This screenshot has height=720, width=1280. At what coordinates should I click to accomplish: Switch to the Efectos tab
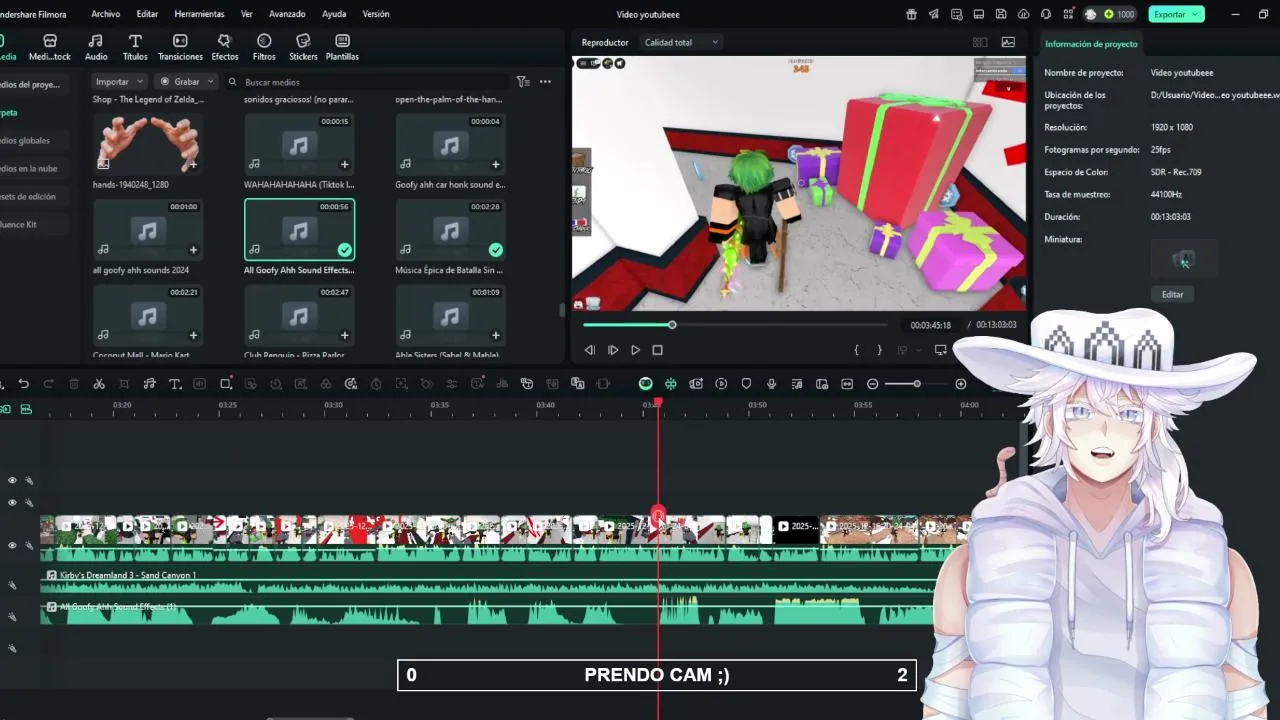click(x=225, y=47)
